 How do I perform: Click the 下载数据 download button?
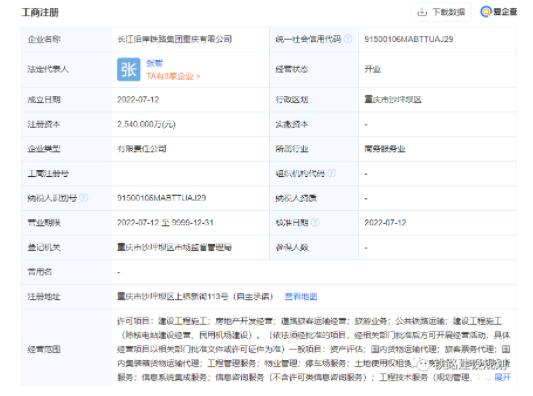(x=441, y=12)
